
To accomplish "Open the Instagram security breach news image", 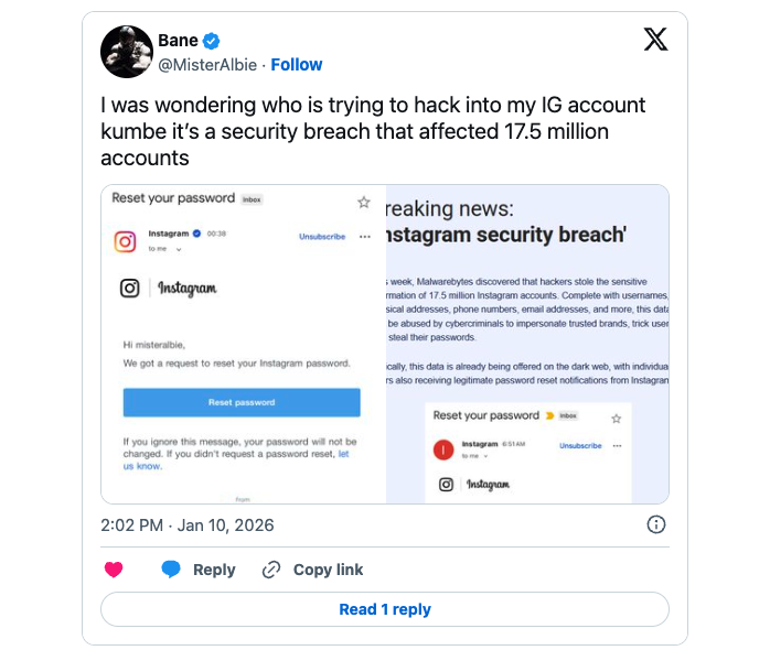I will click(x=527, y=343).
